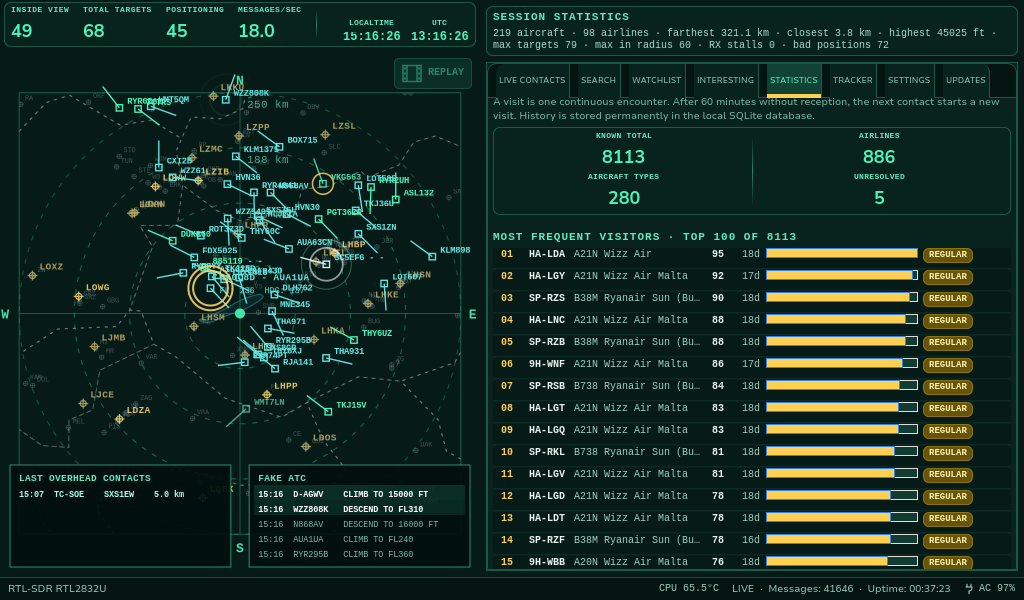
Task: Select aircraft MNE345 marker
Action: [x=274, y=312]
